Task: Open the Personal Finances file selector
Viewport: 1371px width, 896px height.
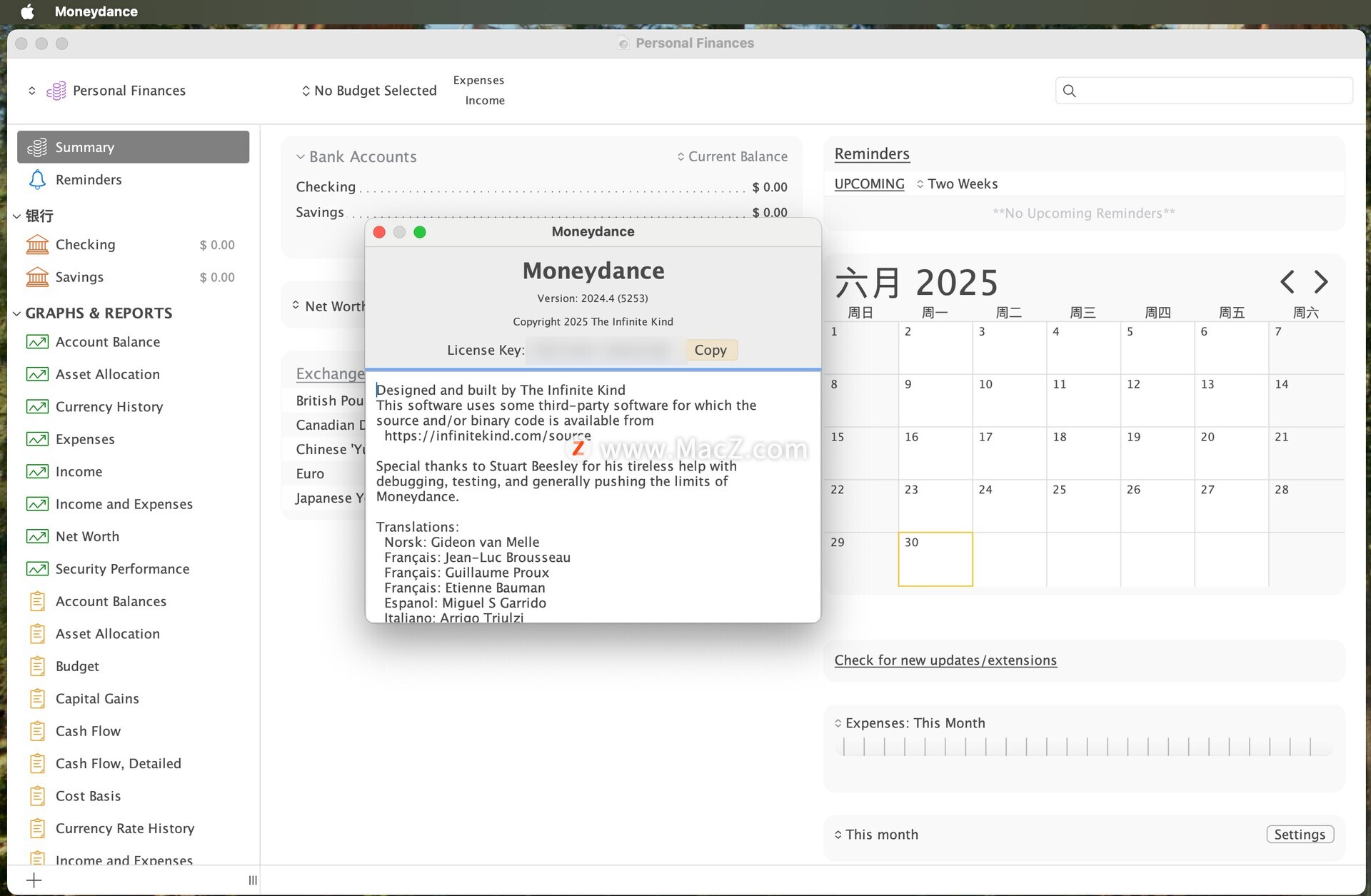Action: click(107, 91)
